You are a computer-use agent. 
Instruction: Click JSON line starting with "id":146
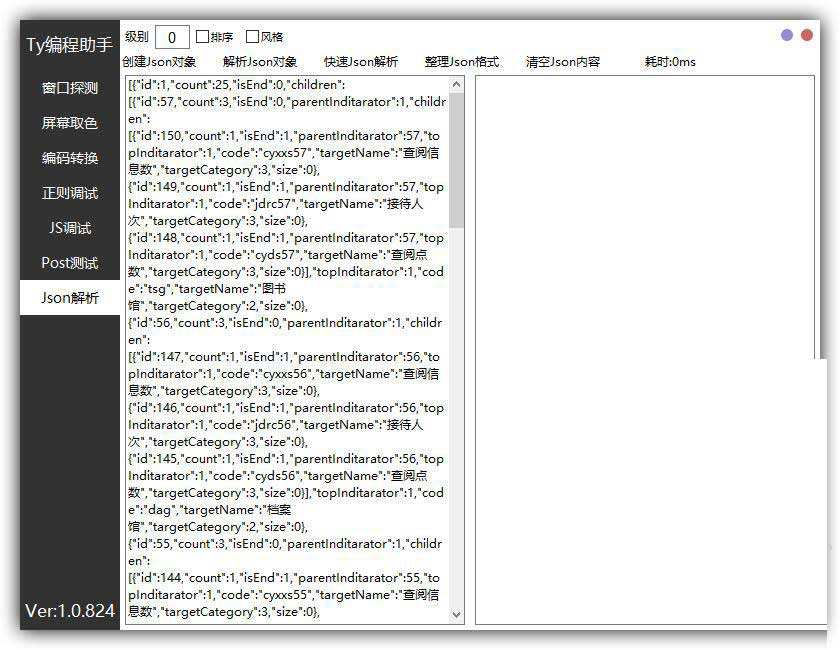286,408
